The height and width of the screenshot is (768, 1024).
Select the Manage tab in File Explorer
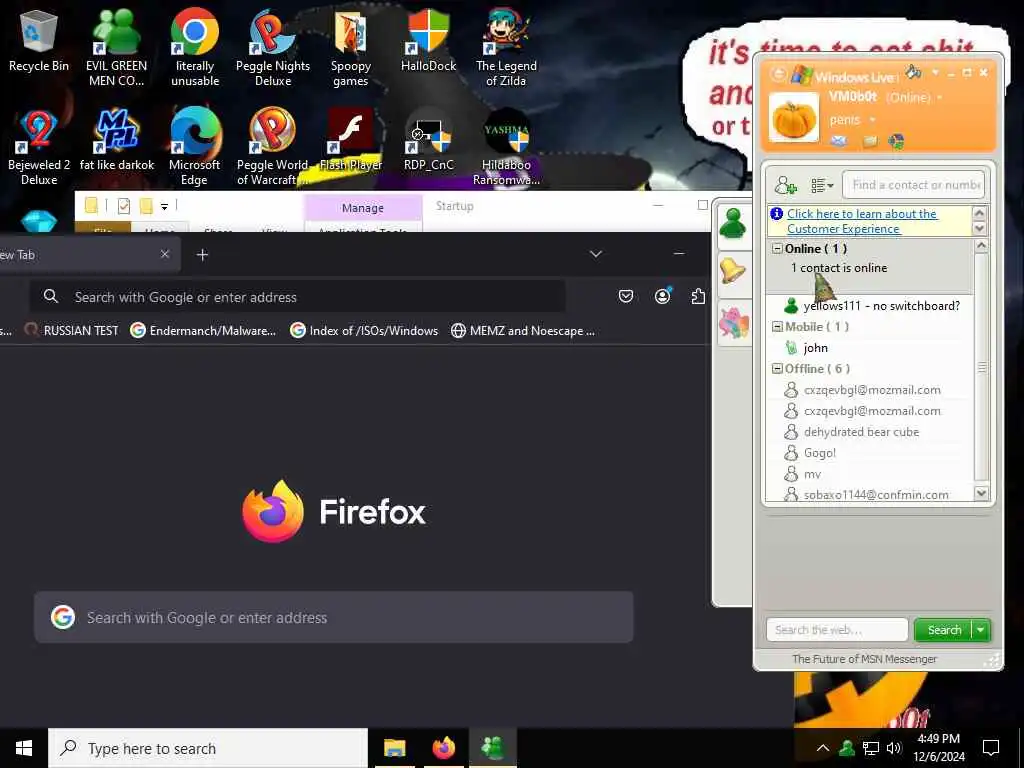point(362,208)
